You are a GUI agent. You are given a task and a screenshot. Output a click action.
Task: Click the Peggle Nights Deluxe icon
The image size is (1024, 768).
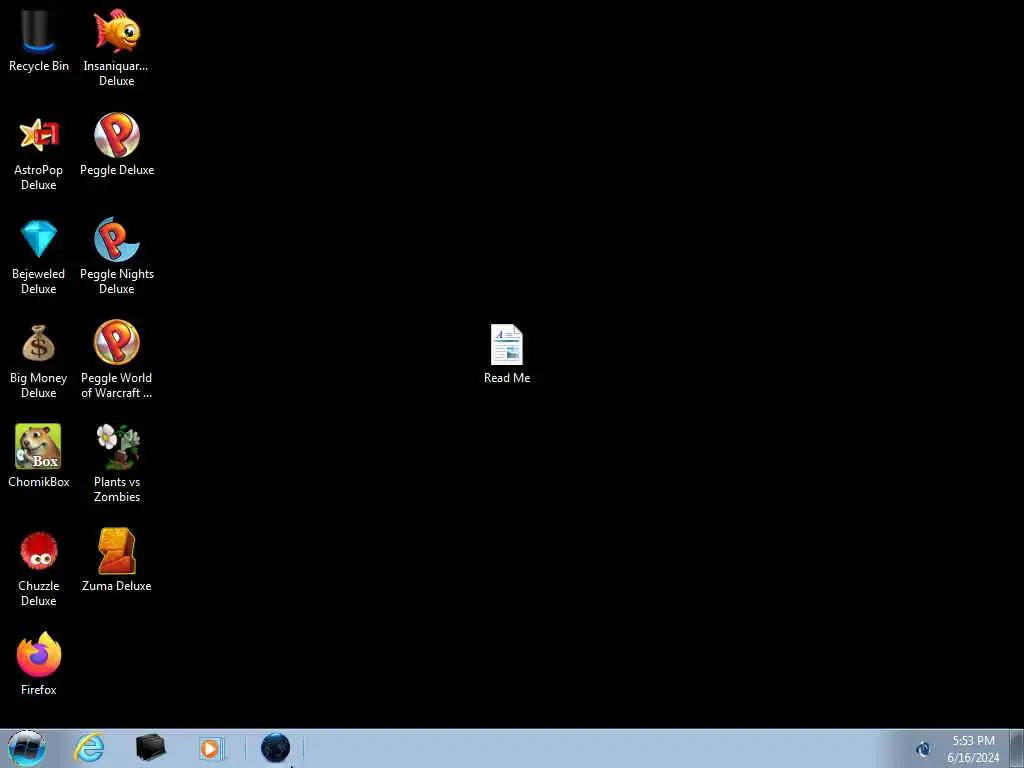point(117,239)
